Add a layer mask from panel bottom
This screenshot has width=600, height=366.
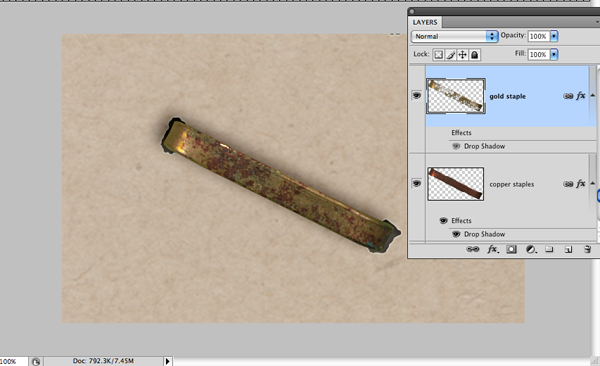coord(512,250)
